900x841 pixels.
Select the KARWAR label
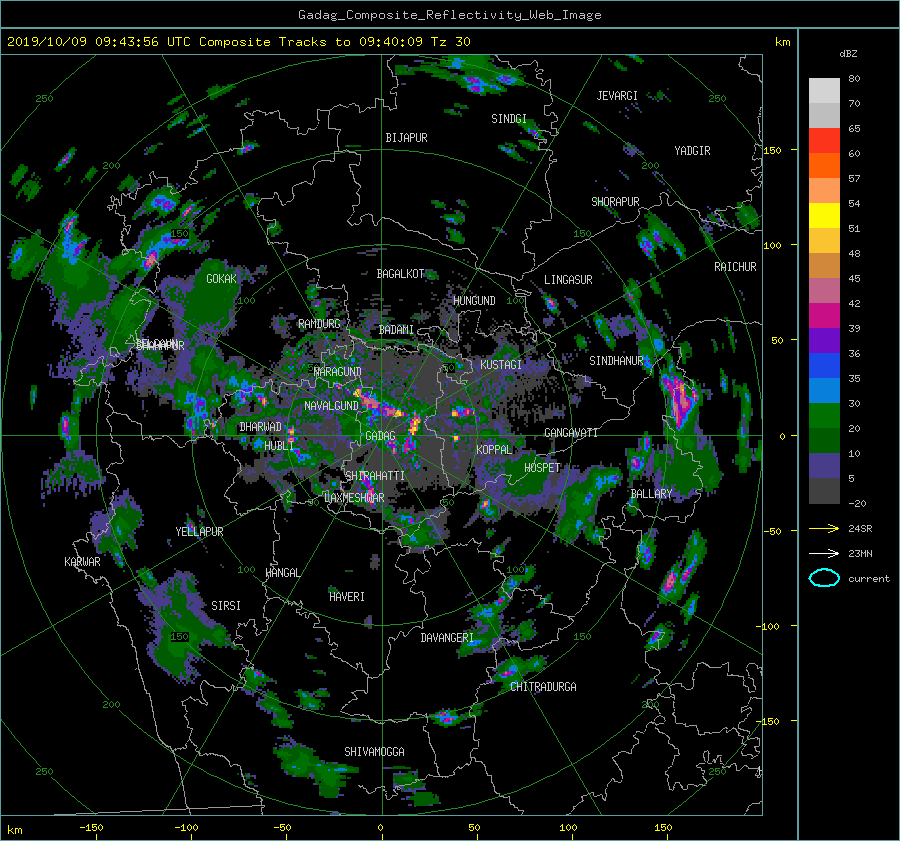(82, 562)
